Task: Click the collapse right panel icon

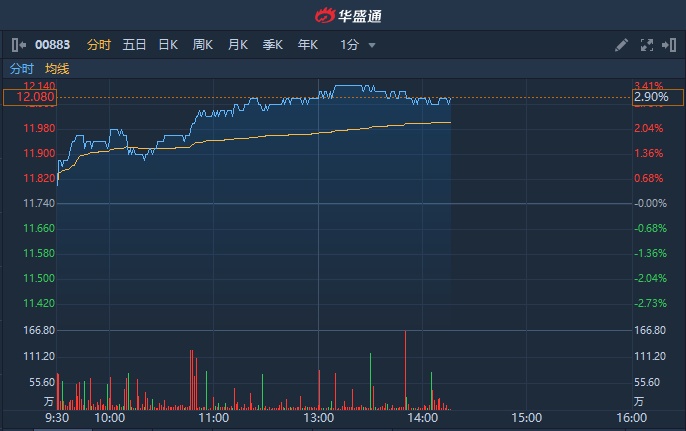Action: [669, 45]
